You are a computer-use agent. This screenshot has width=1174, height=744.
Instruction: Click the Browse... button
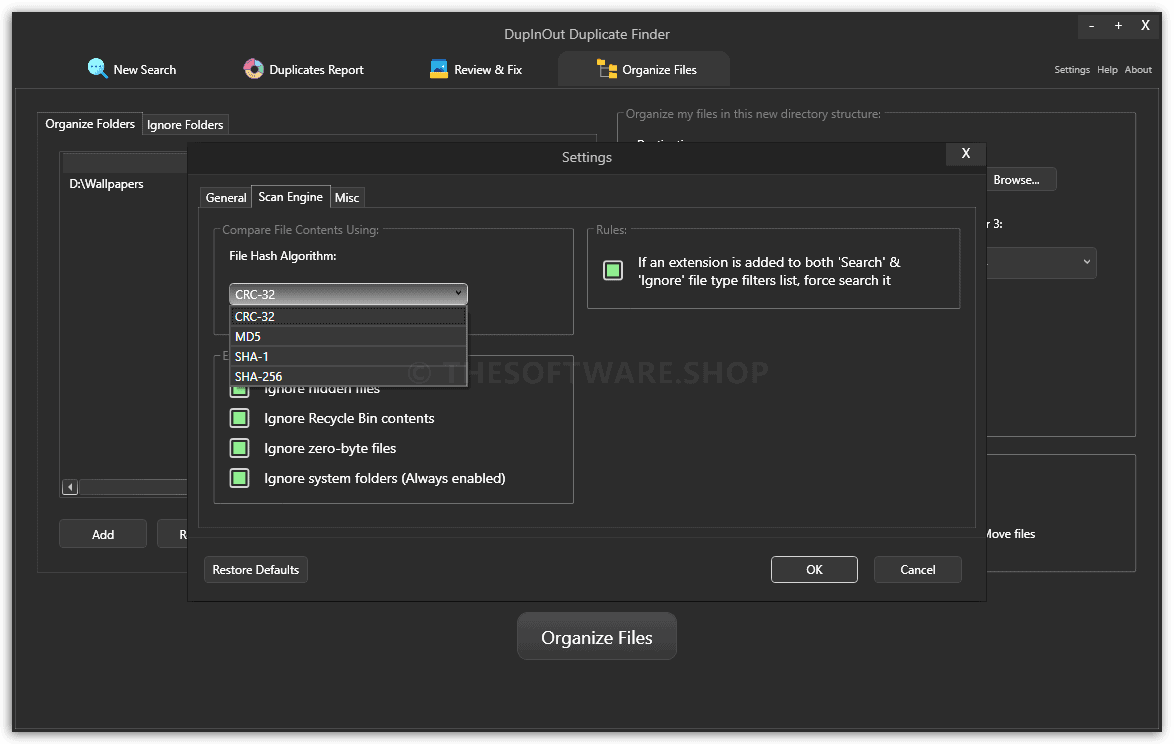point(1020,180)
